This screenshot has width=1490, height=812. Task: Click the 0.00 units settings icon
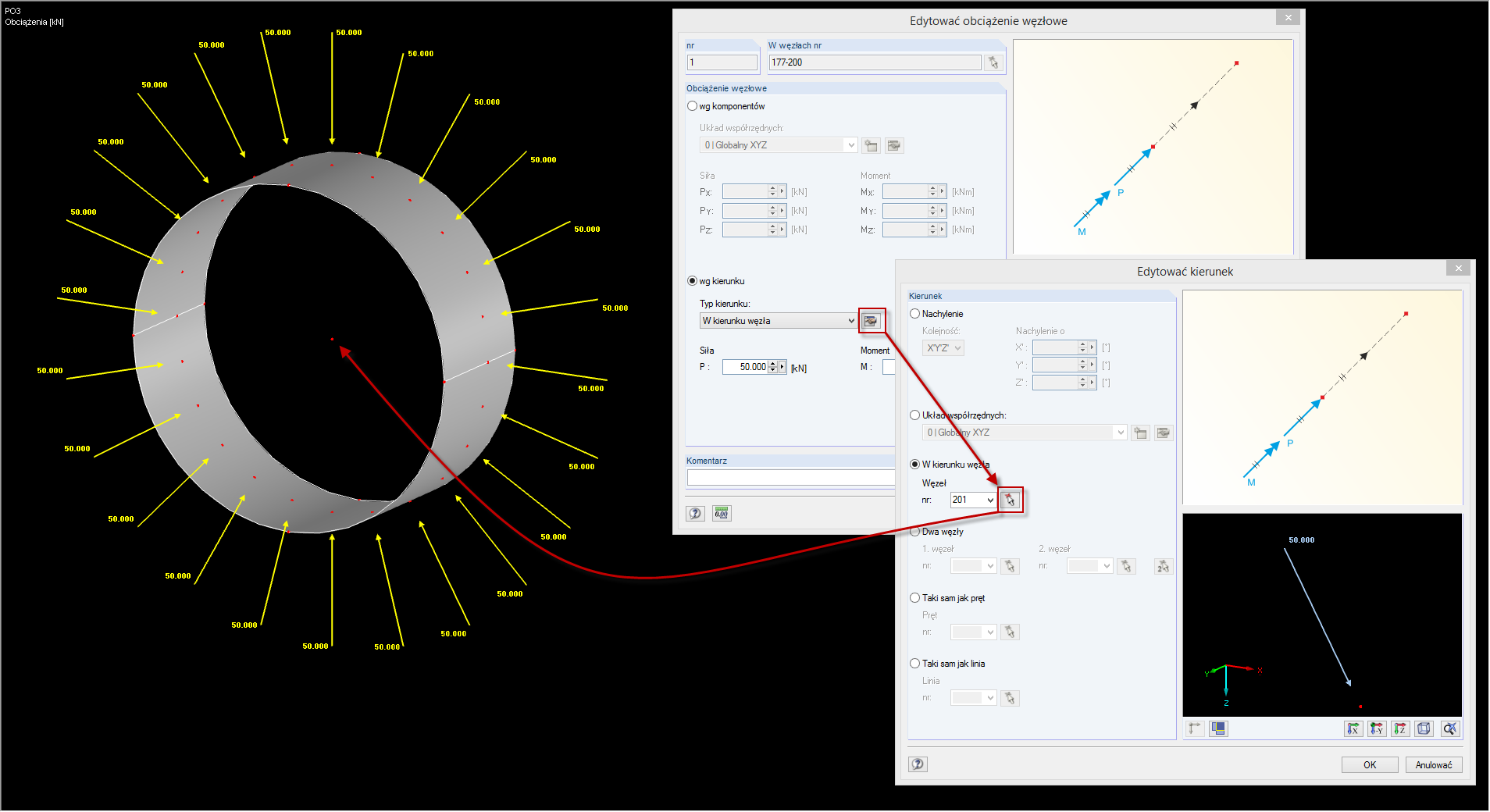(x=722, y=513)
